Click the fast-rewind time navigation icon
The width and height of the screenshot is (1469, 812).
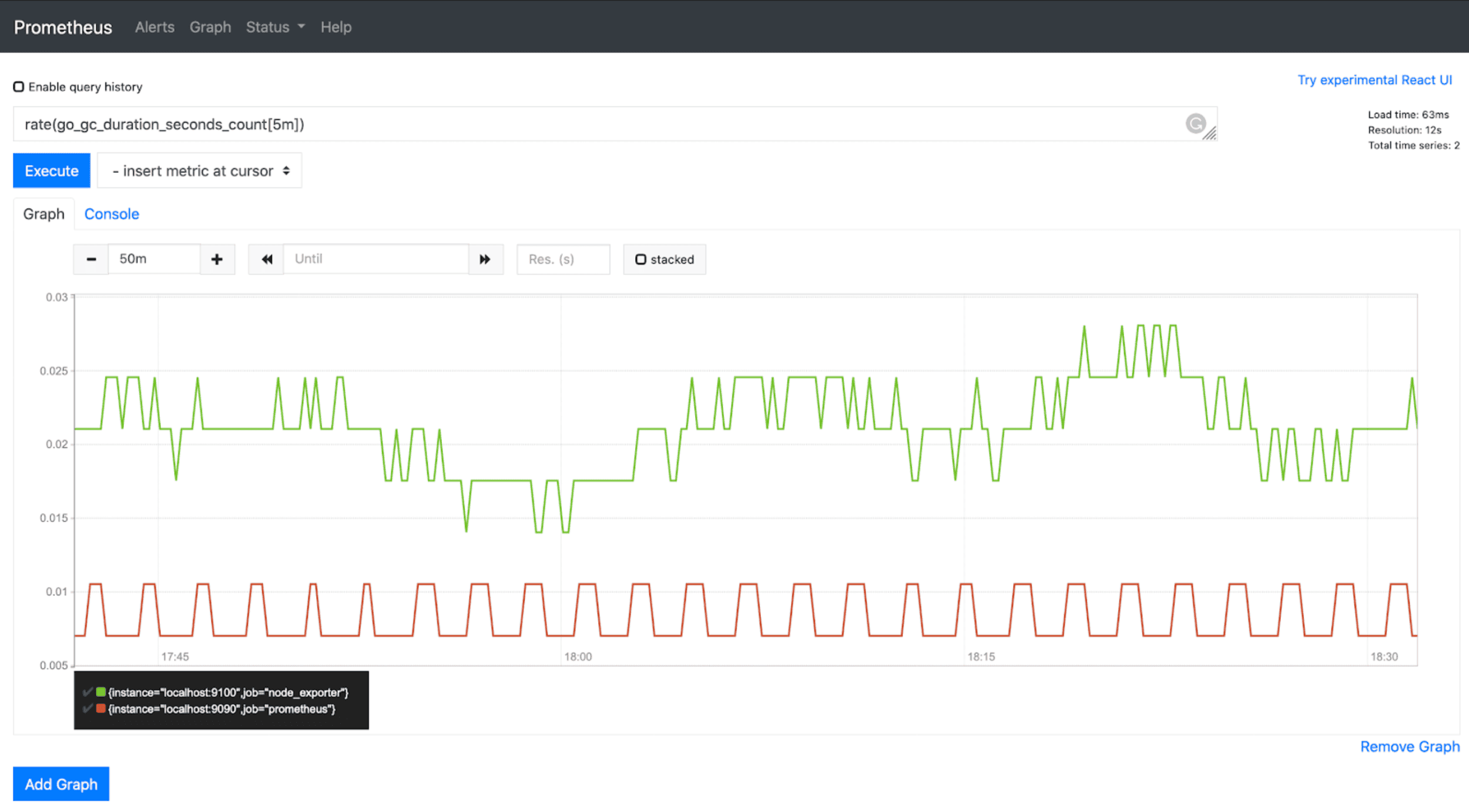(266, 259)
